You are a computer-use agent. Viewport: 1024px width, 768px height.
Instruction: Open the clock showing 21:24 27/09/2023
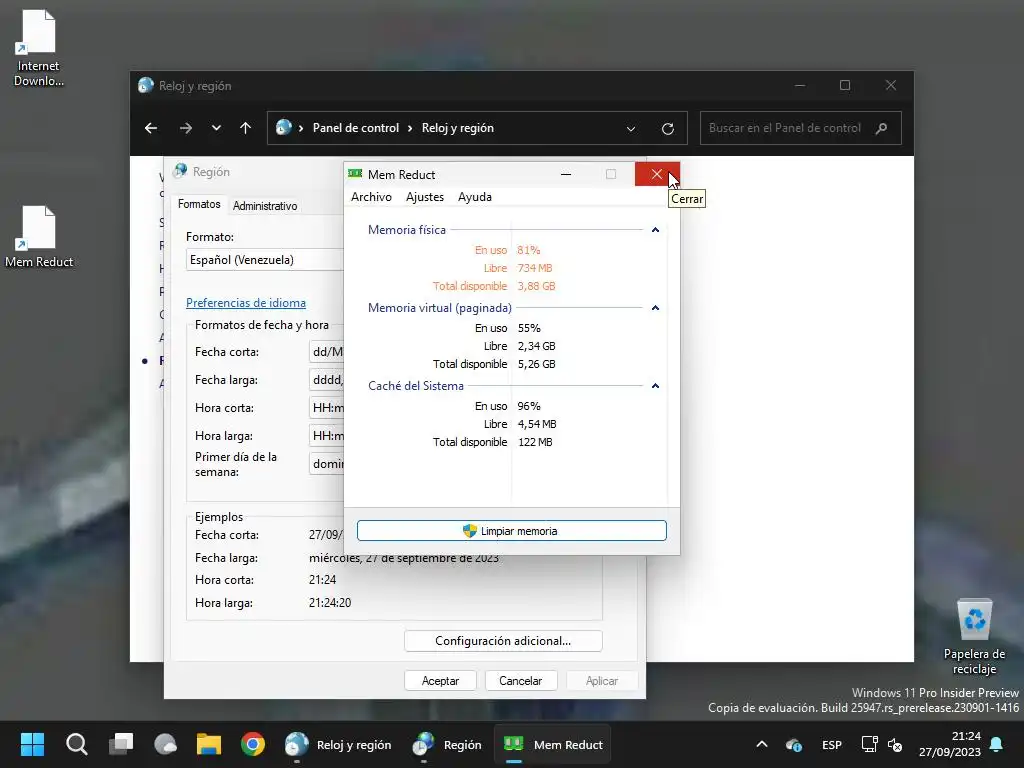pos(950,744)
